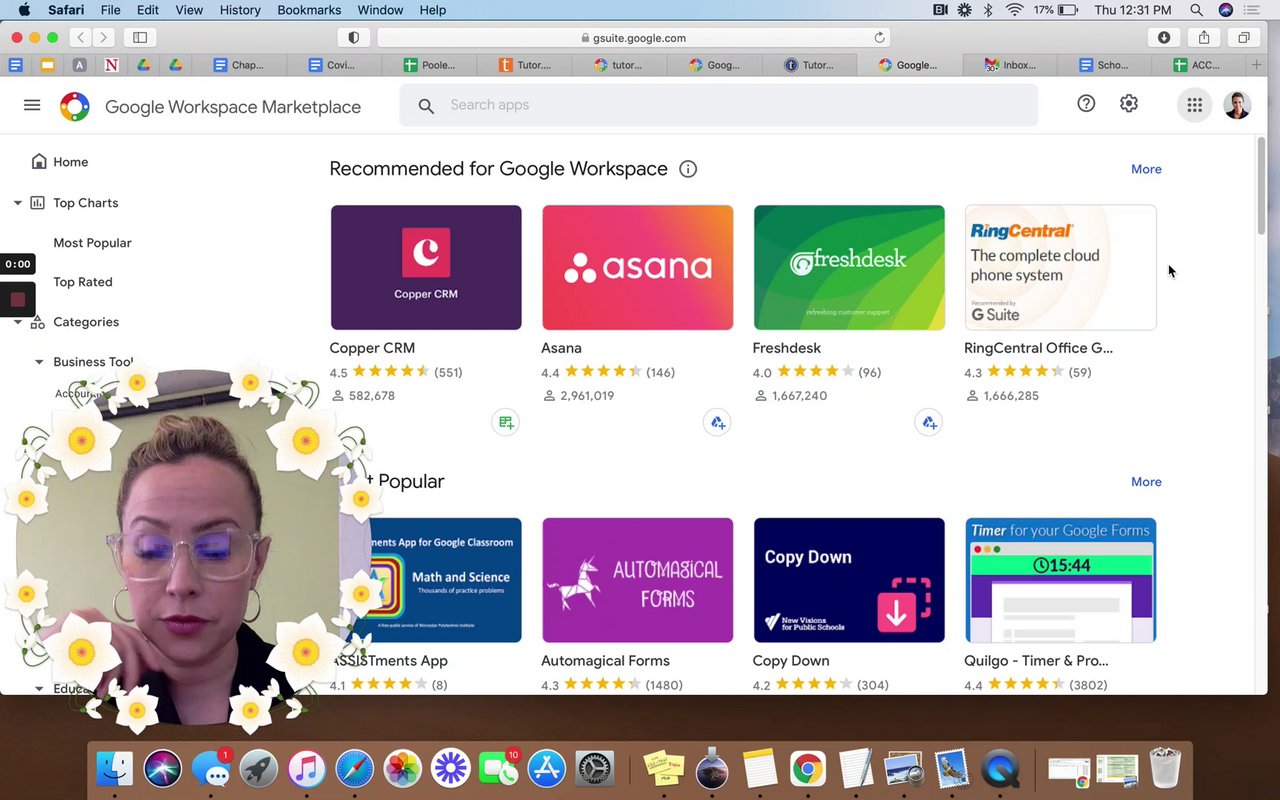Switch to the Poole... spreadsheet tab

pyautogui.click(x=429, y=65)
